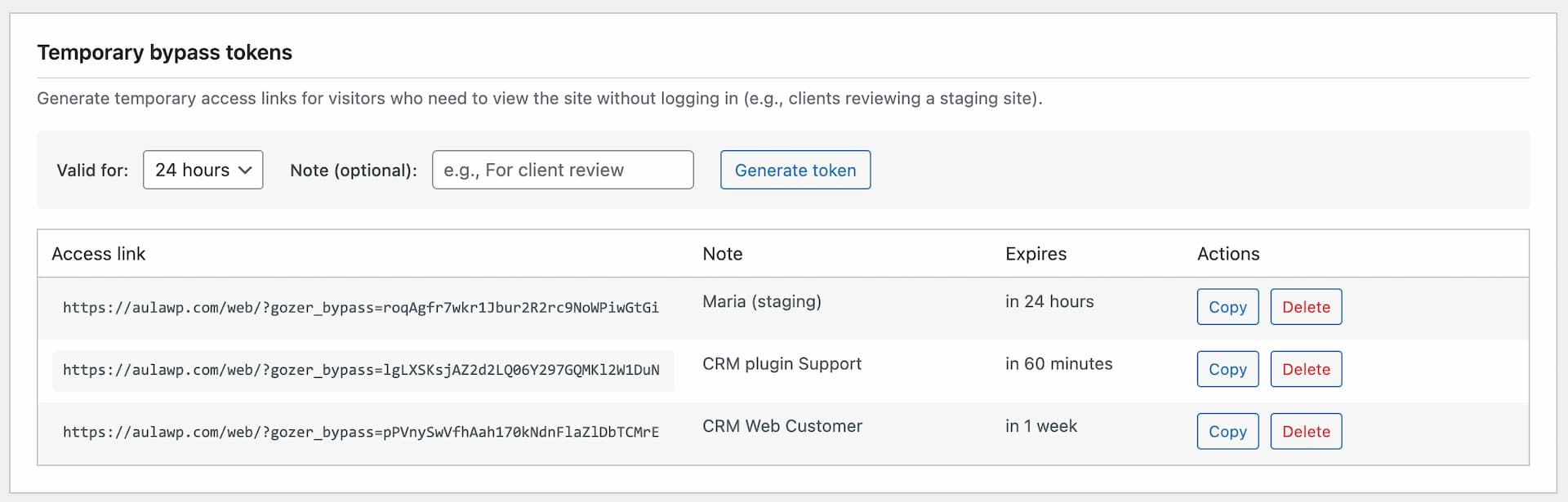Click the CRM Web Customer bypass URL
The height and width of the screenshot is (502, 1568).
(360, 432)
